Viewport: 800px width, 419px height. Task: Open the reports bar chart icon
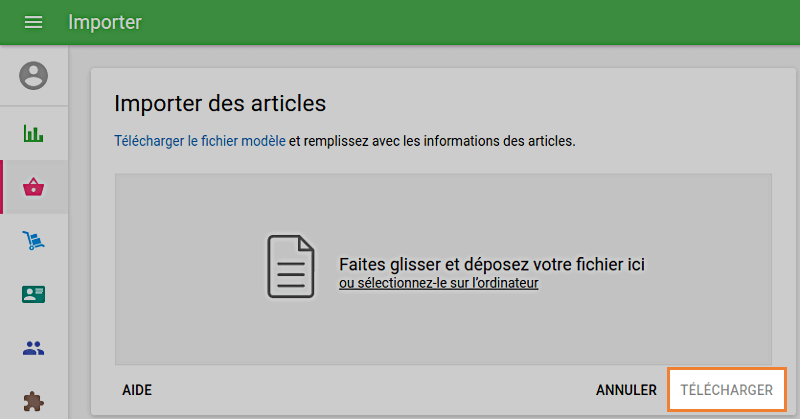coord(34,134)
